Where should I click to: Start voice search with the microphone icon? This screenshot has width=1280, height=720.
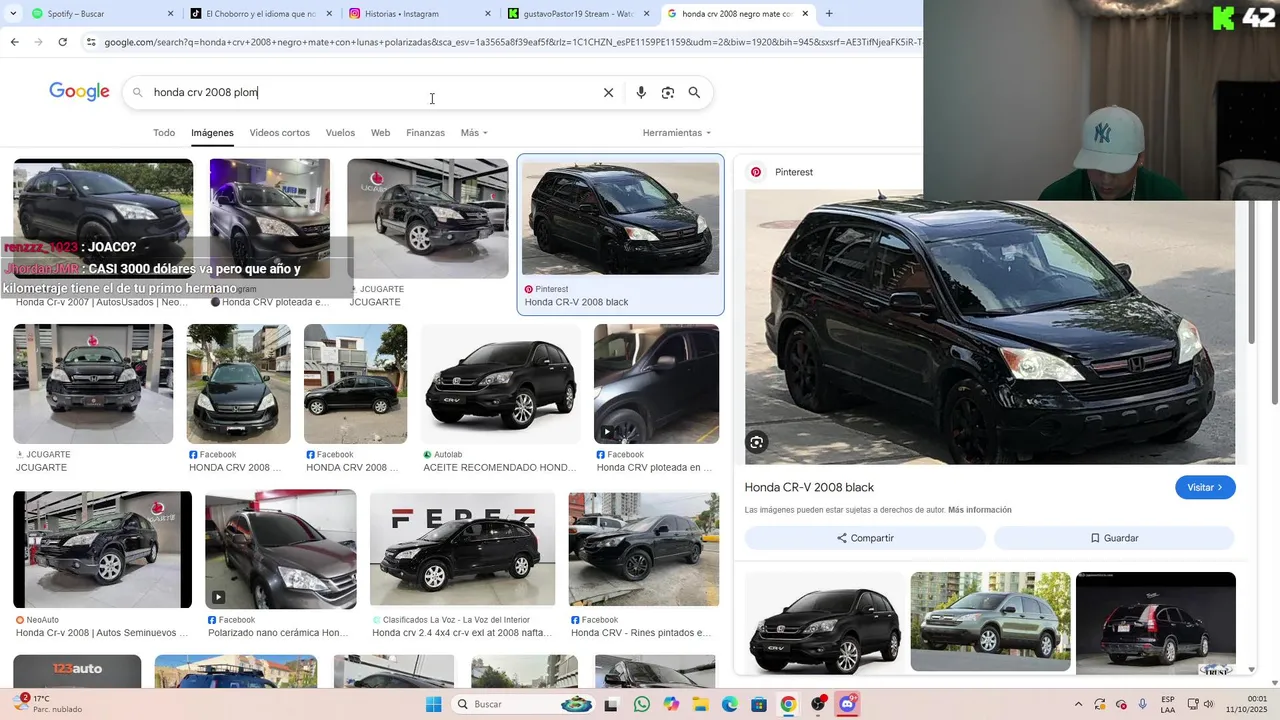(x=641, y=92)
